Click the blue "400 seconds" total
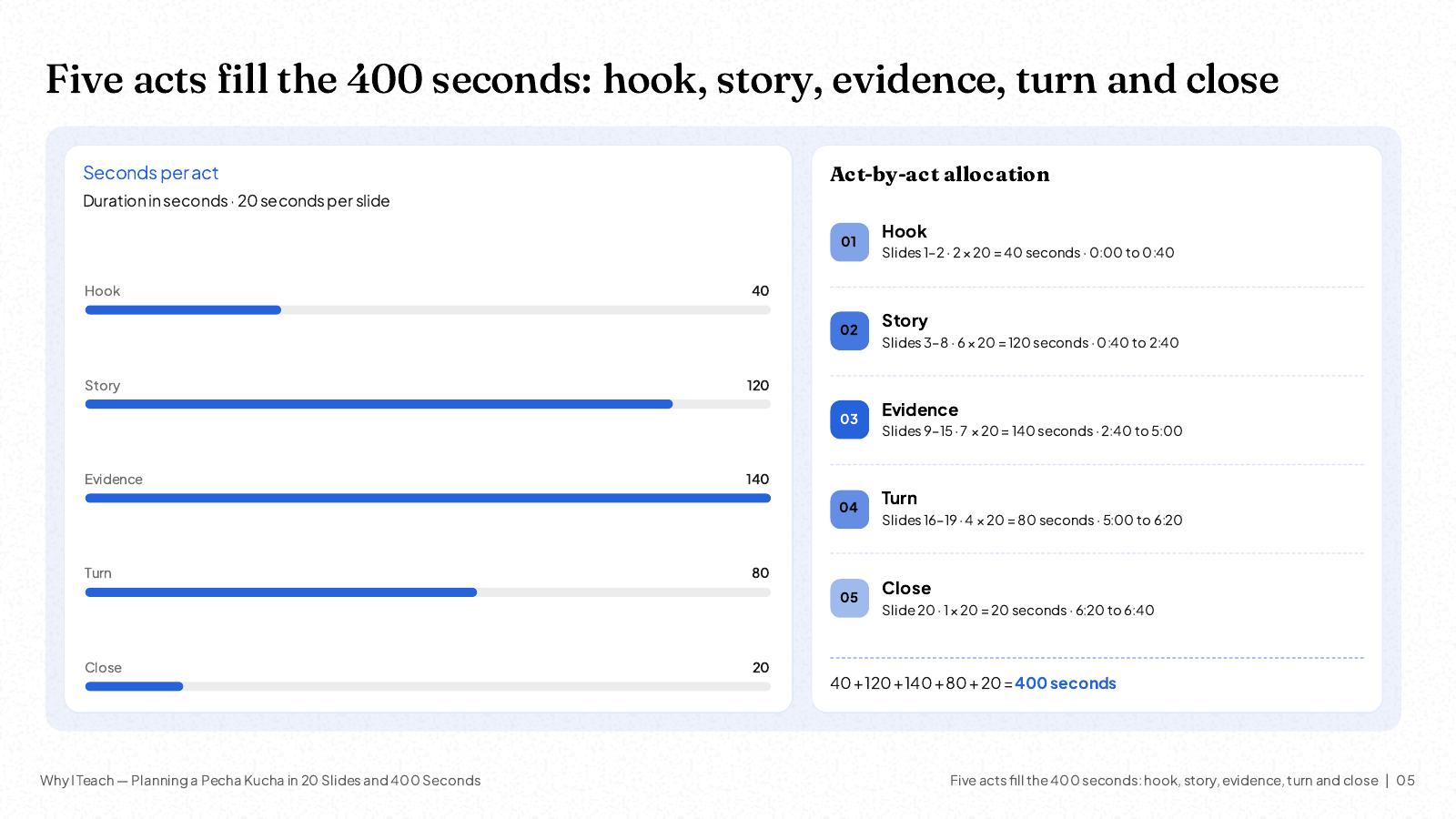Image resolution: width=1456 pixels, height=819 pixels. point(1066,683)
